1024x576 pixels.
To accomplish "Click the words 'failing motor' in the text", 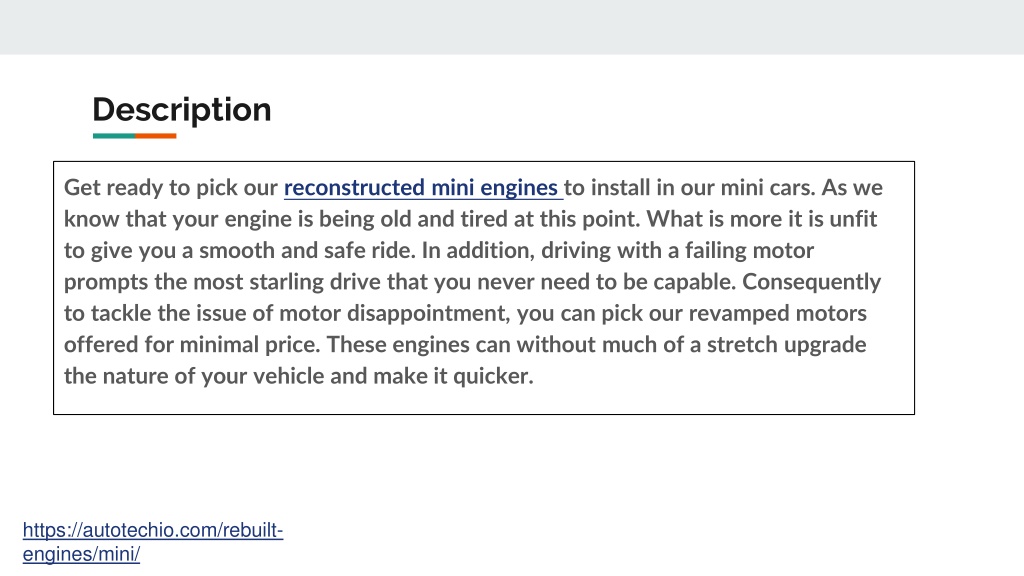I will pyautogui.click(x=750, y=251).
